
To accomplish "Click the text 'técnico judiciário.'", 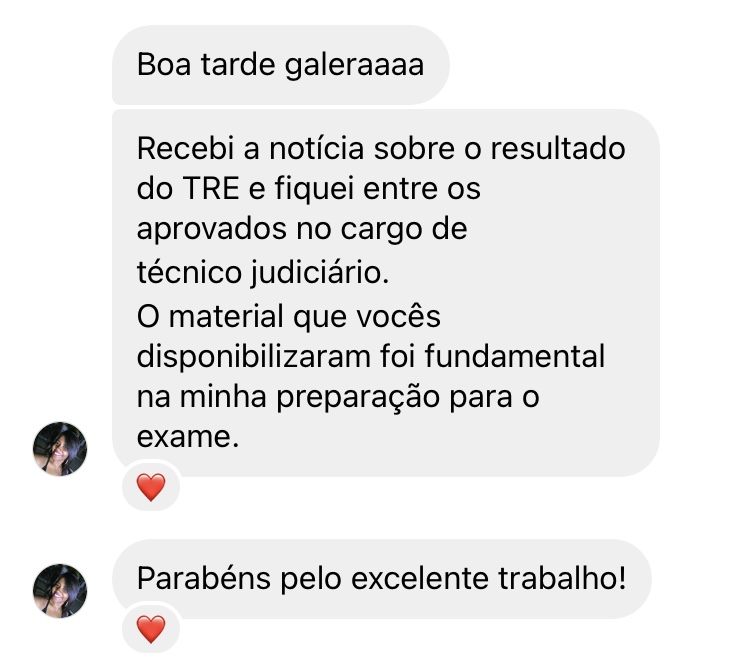I will (263, 273).
